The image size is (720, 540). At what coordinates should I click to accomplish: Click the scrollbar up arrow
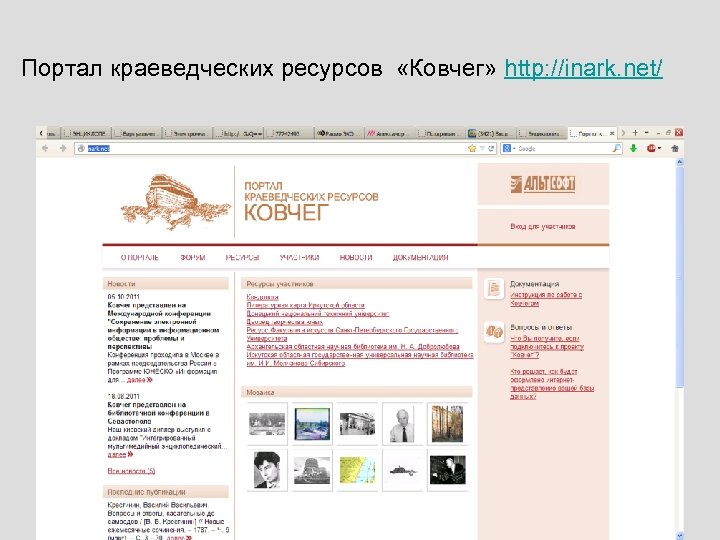point(680,162)
